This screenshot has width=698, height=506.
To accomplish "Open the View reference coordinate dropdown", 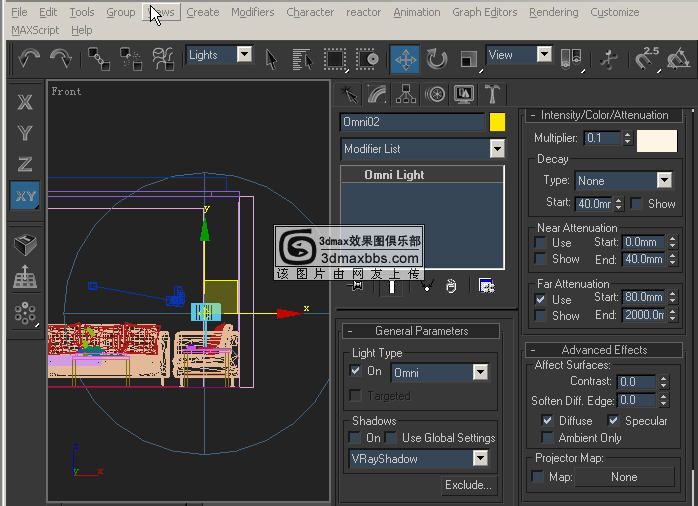I will pyautogui.click(x=544, y=54).
